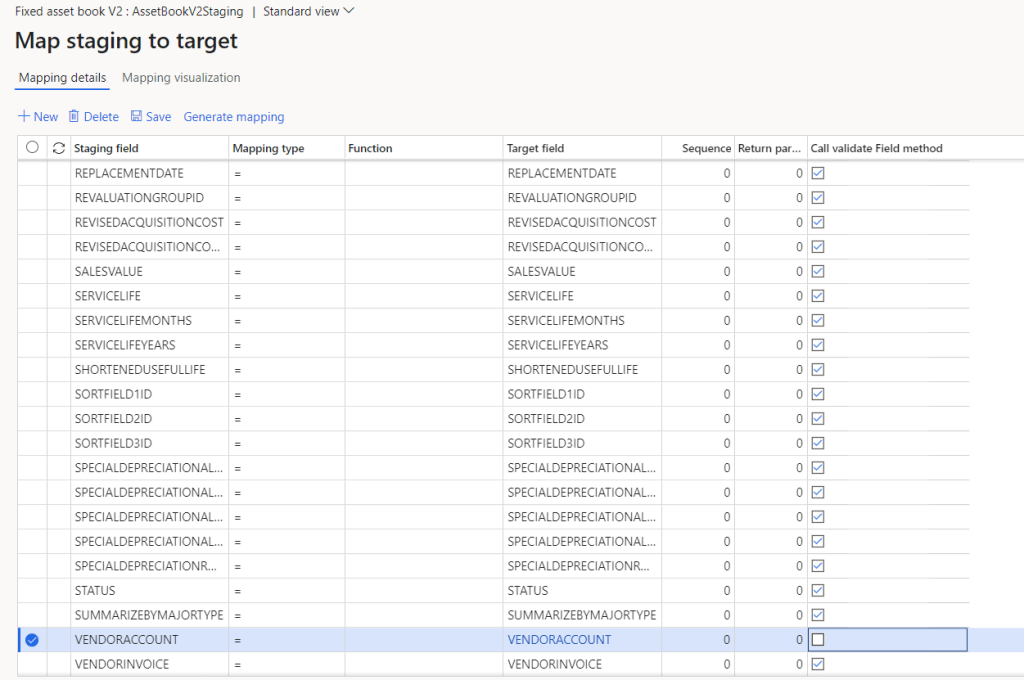Viewport: 1024px width, 680px height.
Task: Uncheck validate checkbox for STATUS row
Action: 818,590
